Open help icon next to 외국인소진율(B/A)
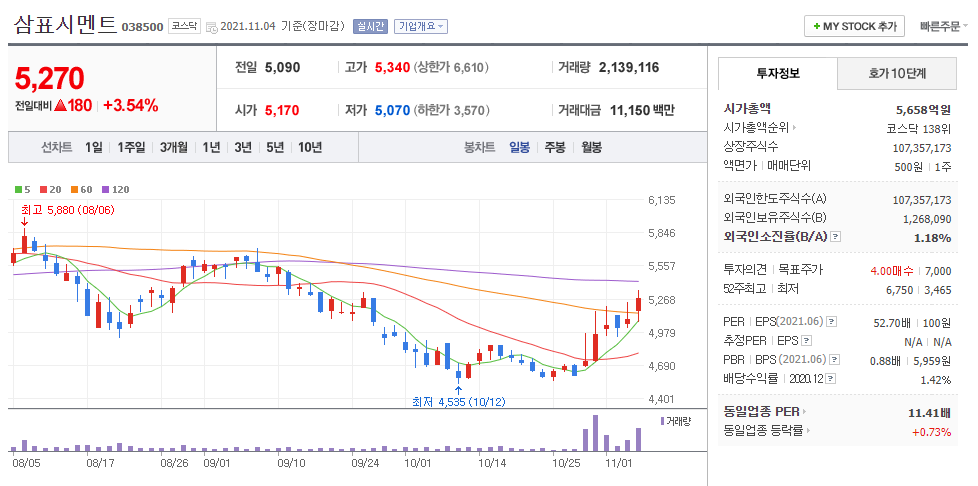This screenshot has height=486, width=978. (x=836, y=237)
